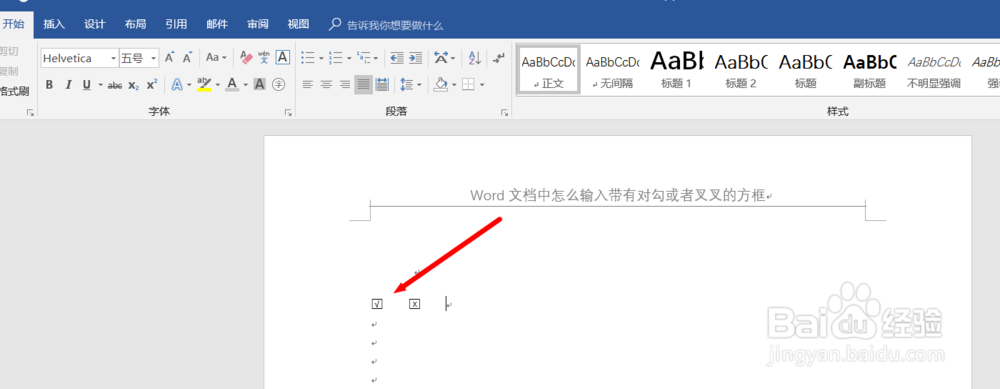Increase paragraph indent
The height and width of the screenshot is (389, 1000).
415,58
